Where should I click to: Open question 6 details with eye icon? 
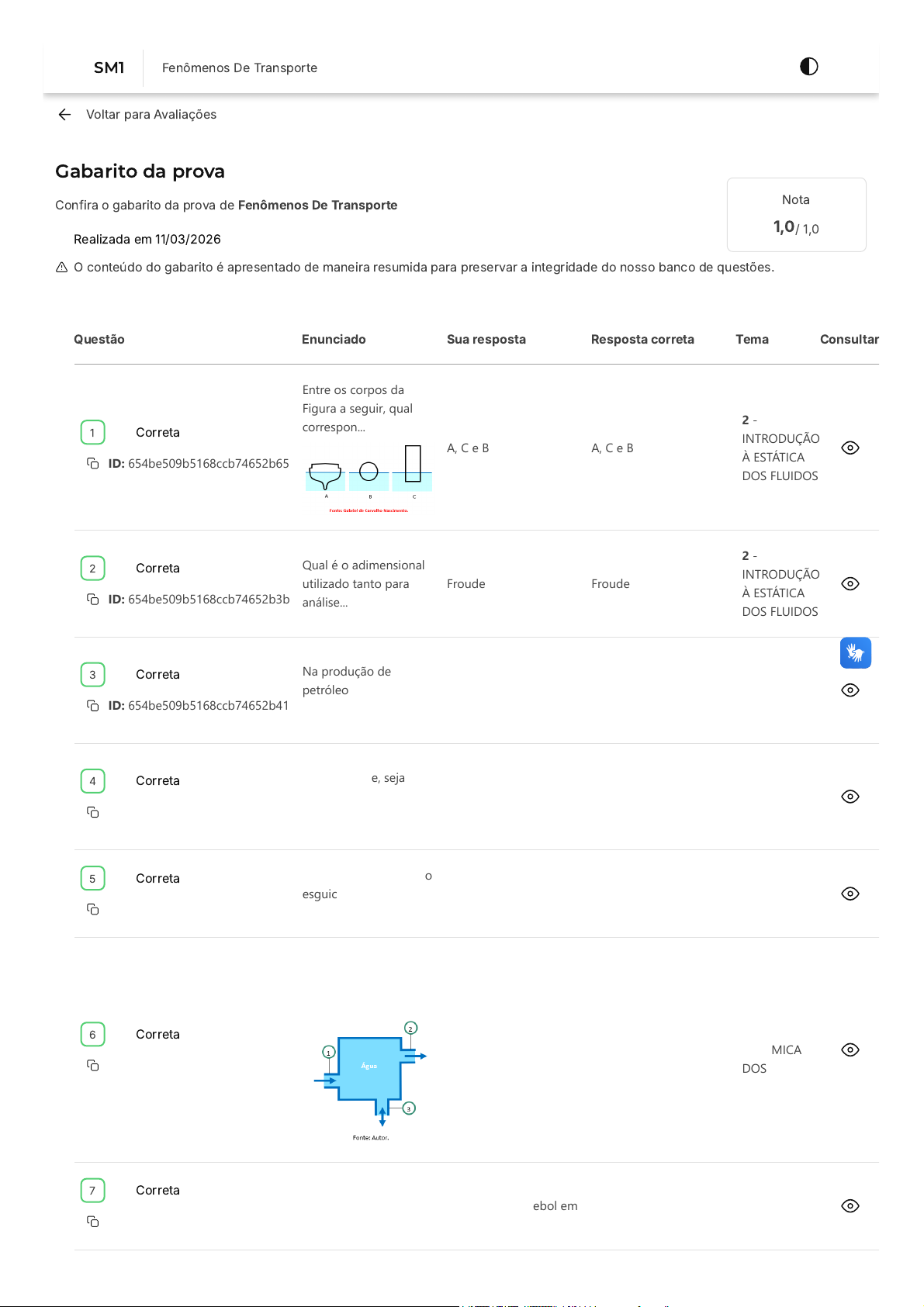pyautogui.click(x=850, y=1050)
